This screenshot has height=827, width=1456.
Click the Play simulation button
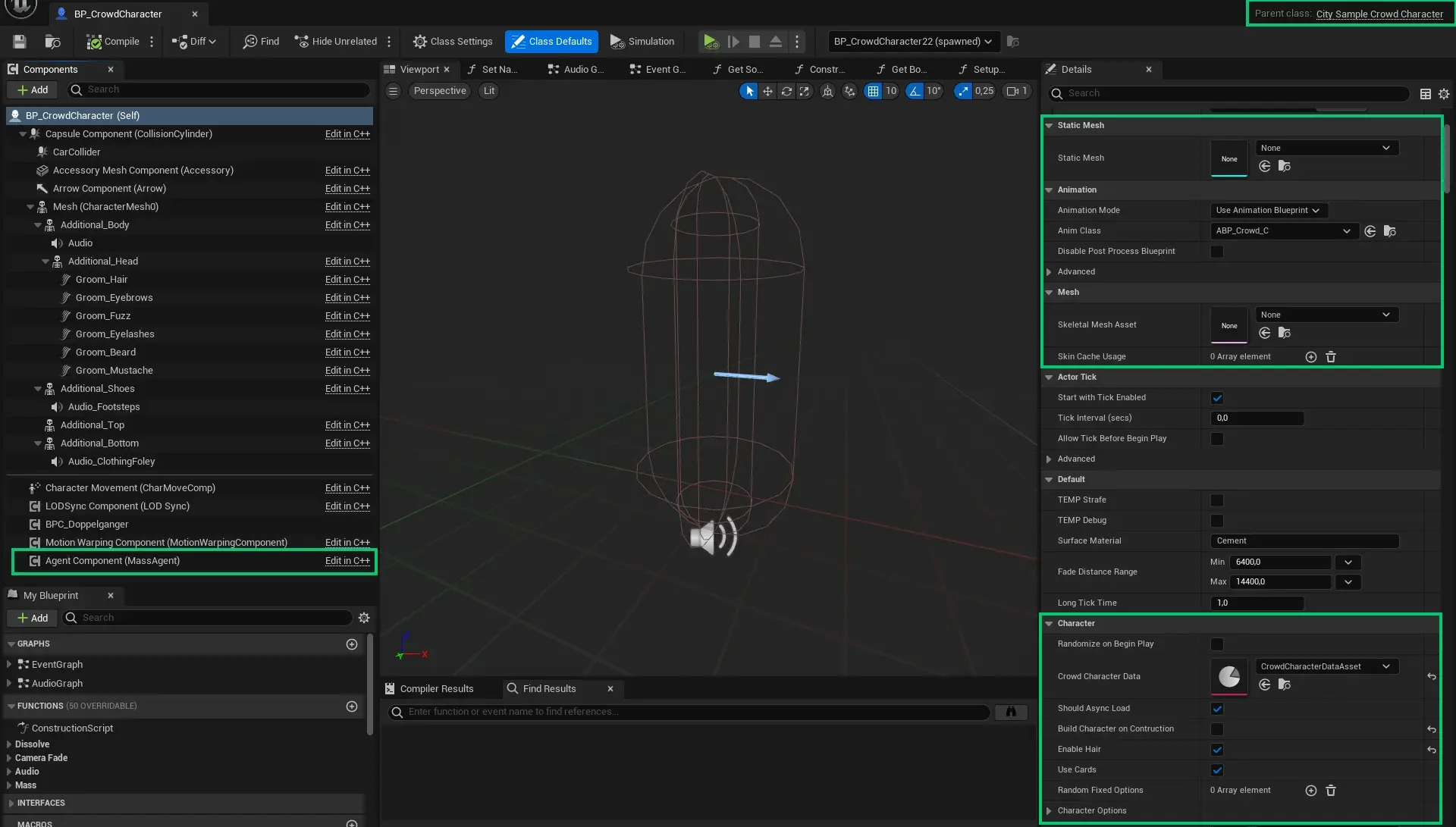pos(710,42)
